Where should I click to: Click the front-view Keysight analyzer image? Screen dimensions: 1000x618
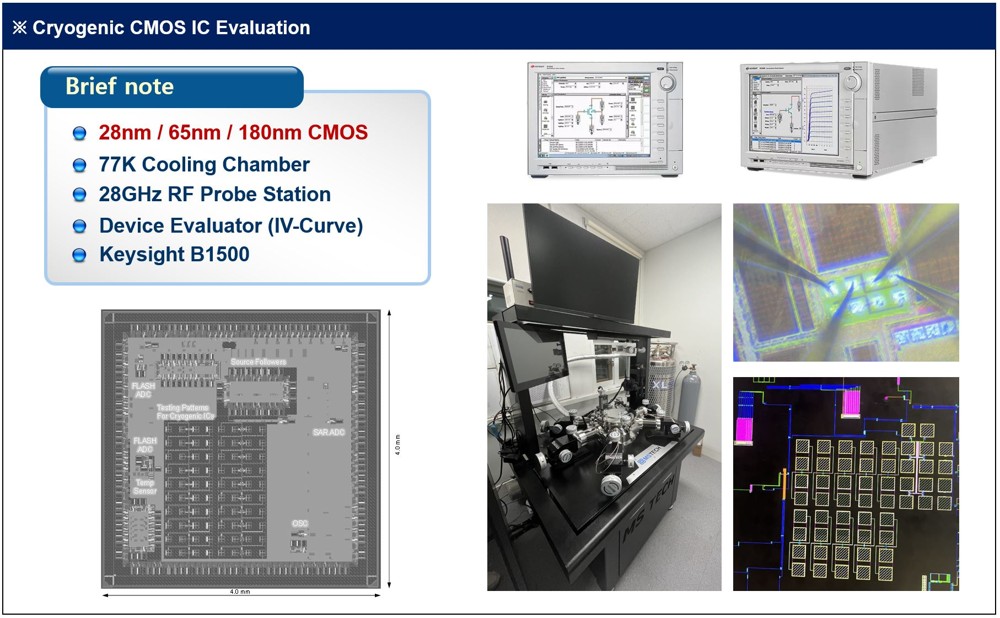(x=605, y=119)
